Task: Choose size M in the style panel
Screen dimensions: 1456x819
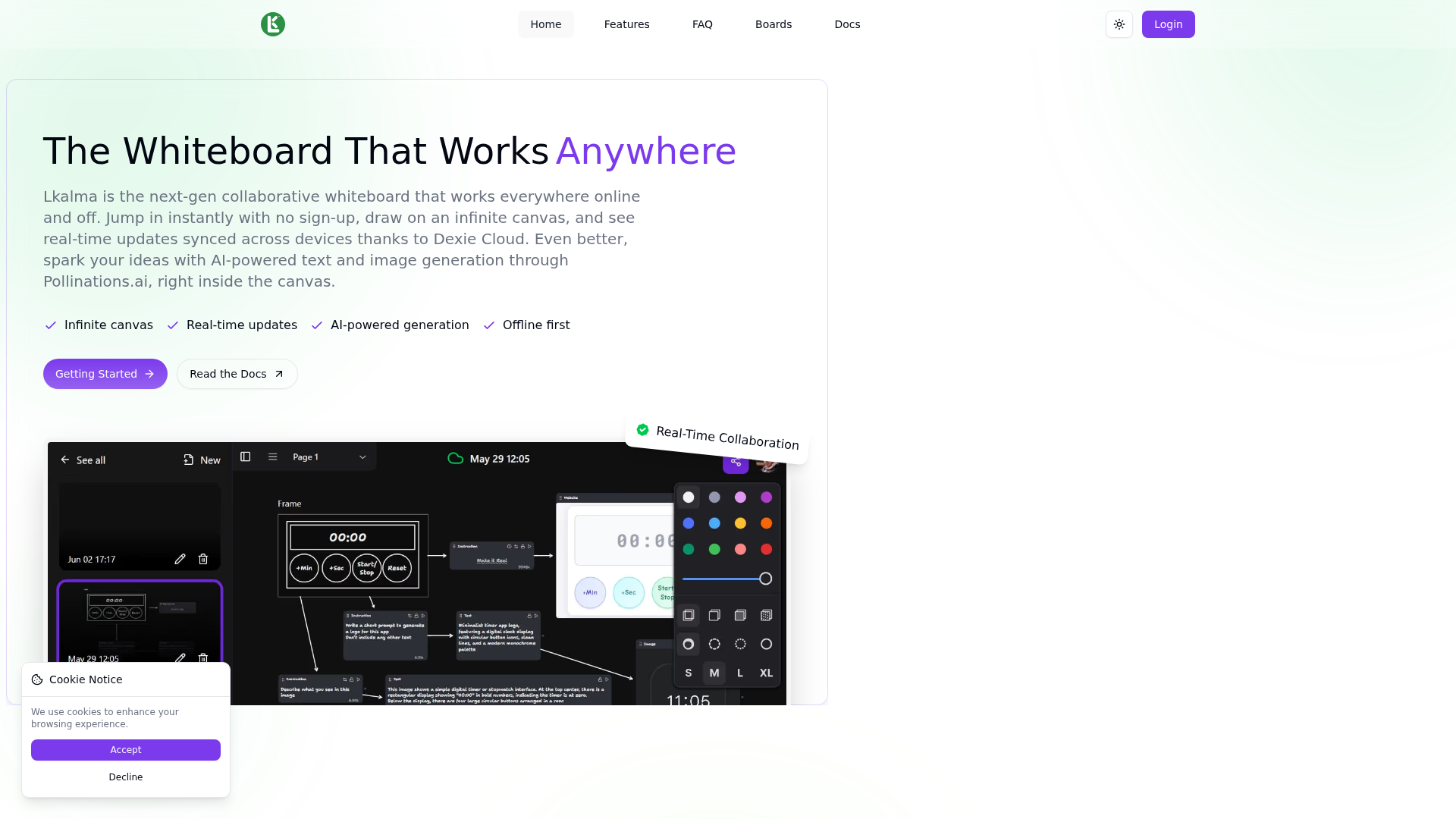Action: tap(714, 673)
